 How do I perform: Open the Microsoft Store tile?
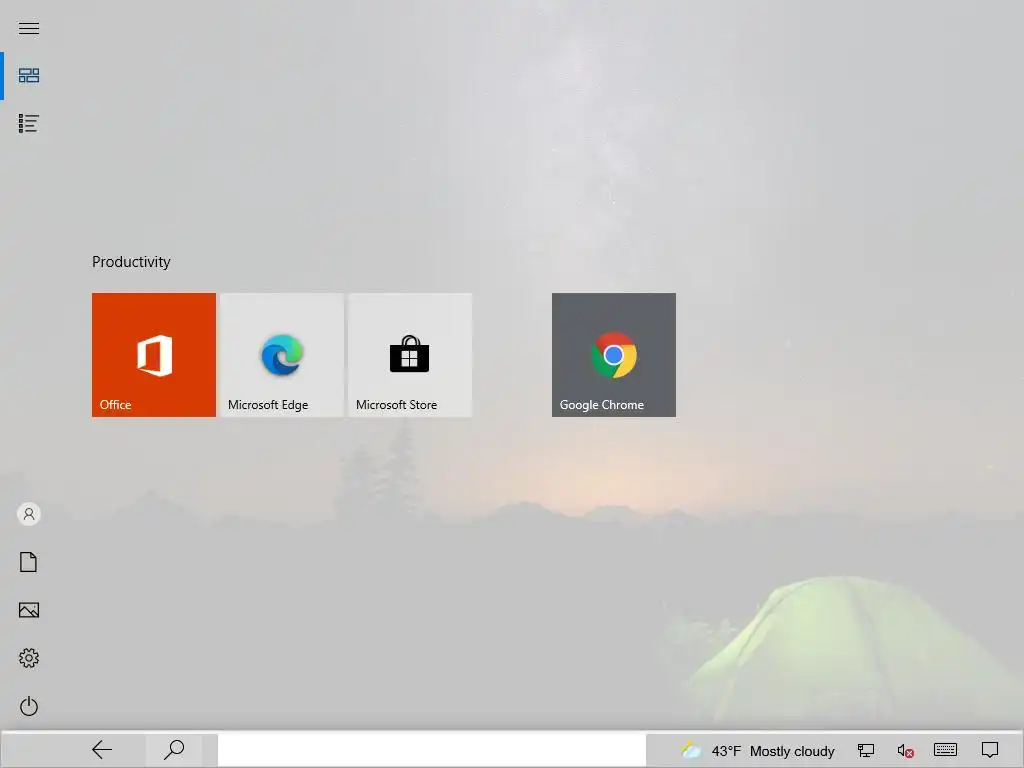coord(410,355)
